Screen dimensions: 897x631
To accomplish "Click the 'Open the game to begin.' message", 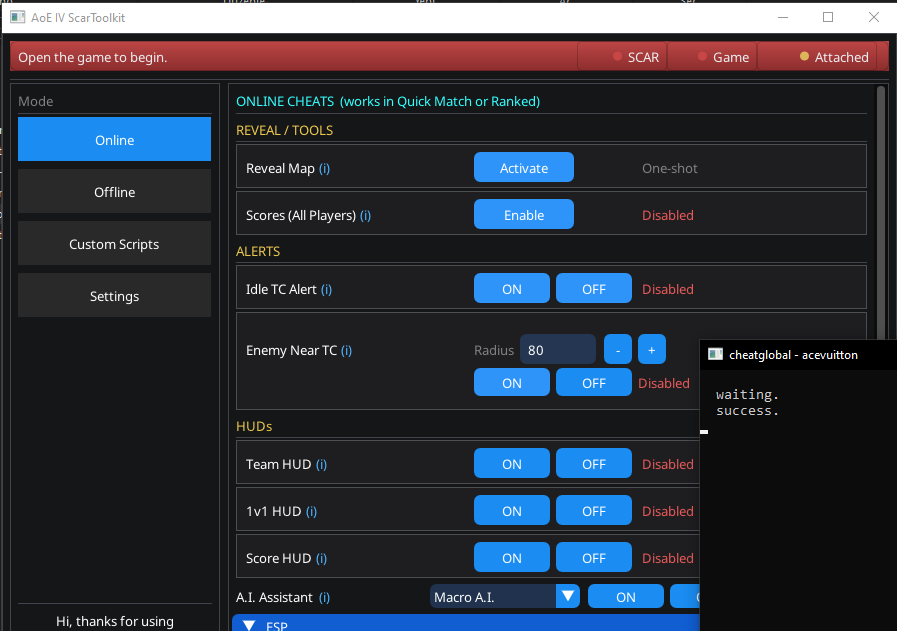I will pos(93,57).
